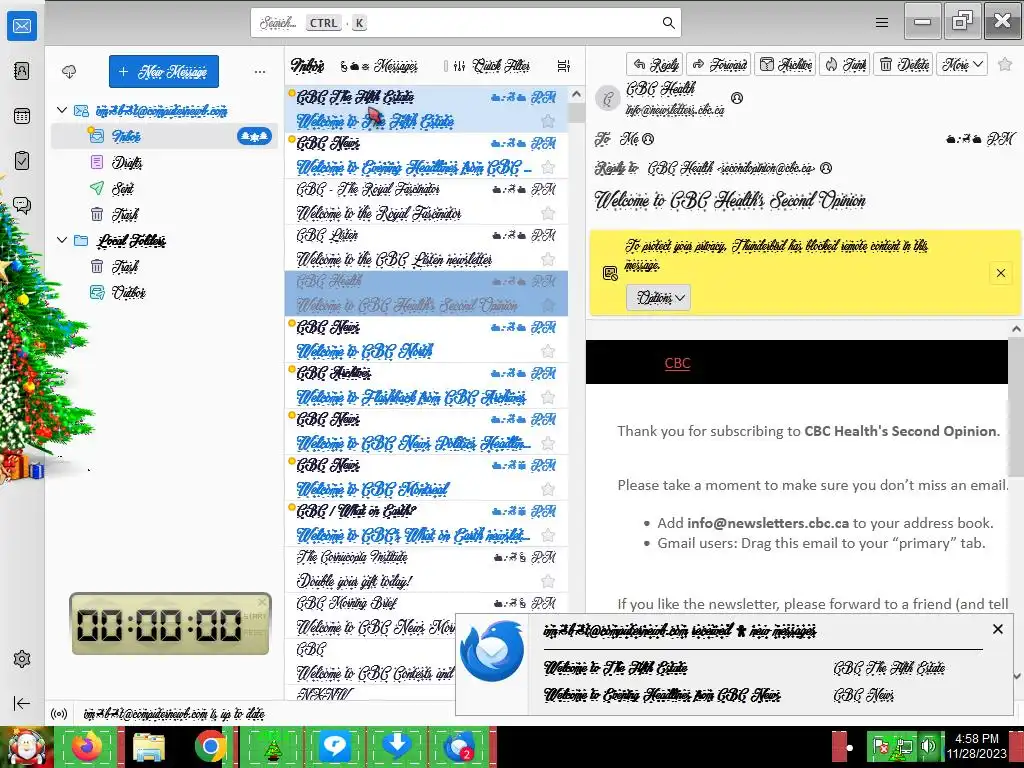Click Reply button

(x=655, y=64)
